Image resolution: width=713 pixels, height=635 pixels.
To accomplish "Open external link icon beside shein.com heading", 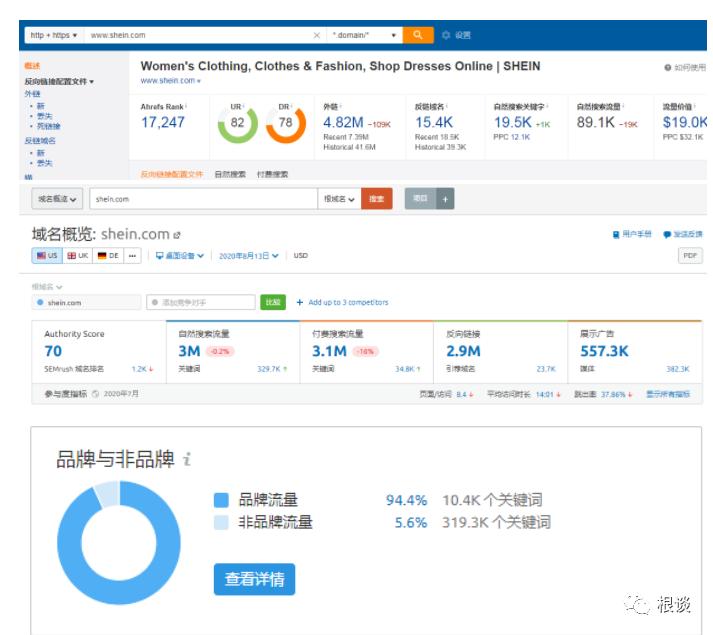I will (x=177, y=235).
